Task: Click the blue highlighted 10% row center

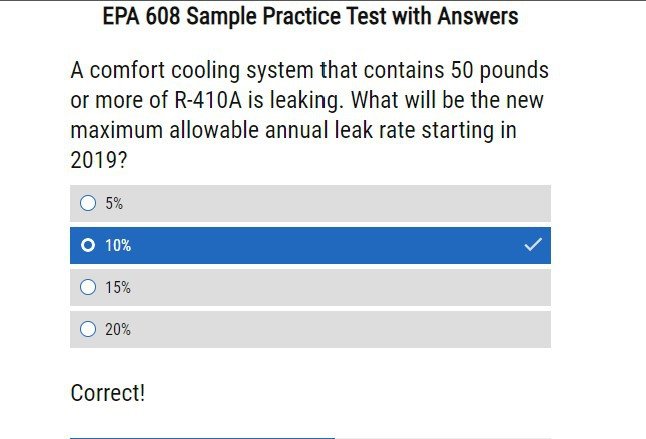Action: click(310, 245)
